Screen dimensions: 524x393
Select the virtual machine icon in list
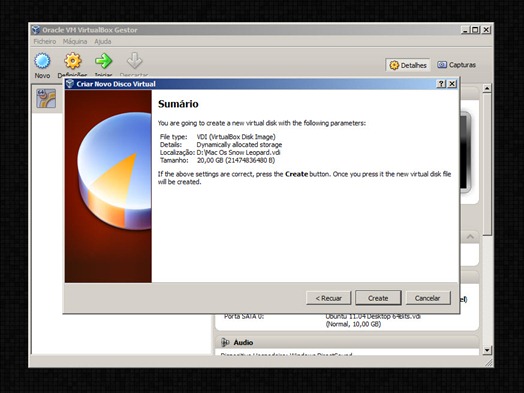click(x=46, y=98)
